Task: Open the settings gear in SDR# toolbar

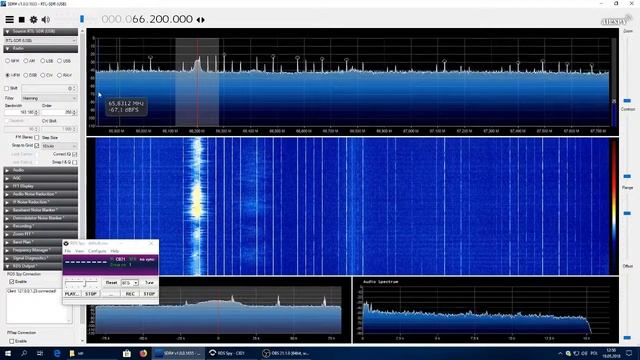Action: tap(33, 19)
